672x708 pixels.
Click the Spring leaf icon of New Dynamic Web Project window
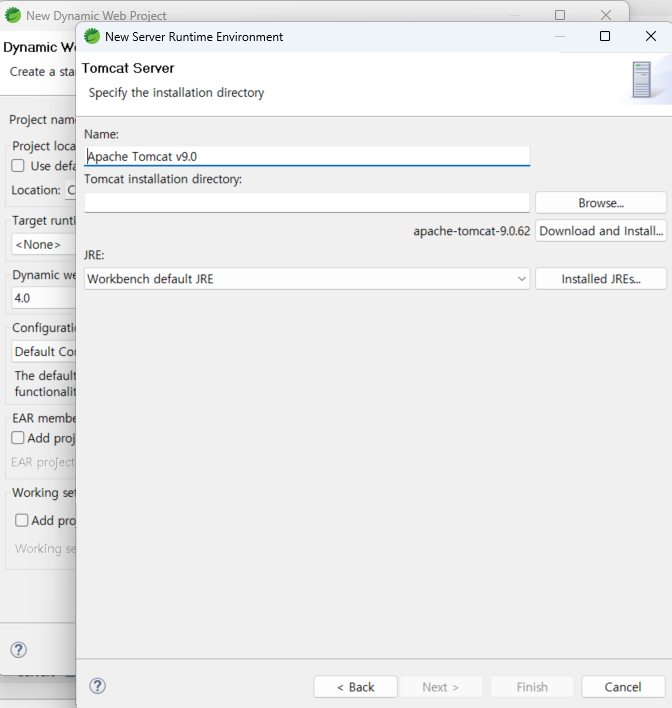tap(13, 15)
